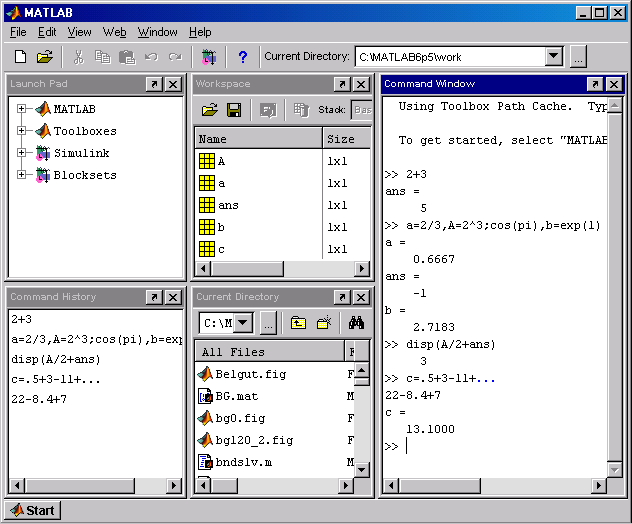Click browse (...) button beside Current Directory field
Viewport: 632px width, 524px height.
point(578,56)
